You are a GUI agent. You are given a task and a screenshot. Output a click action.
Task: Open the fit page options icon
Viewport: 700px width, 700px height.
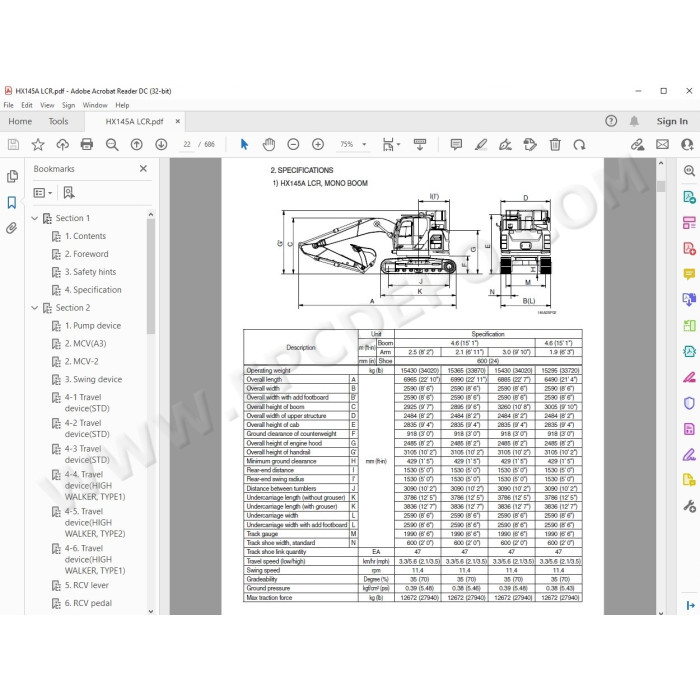[x=391, y=144]
